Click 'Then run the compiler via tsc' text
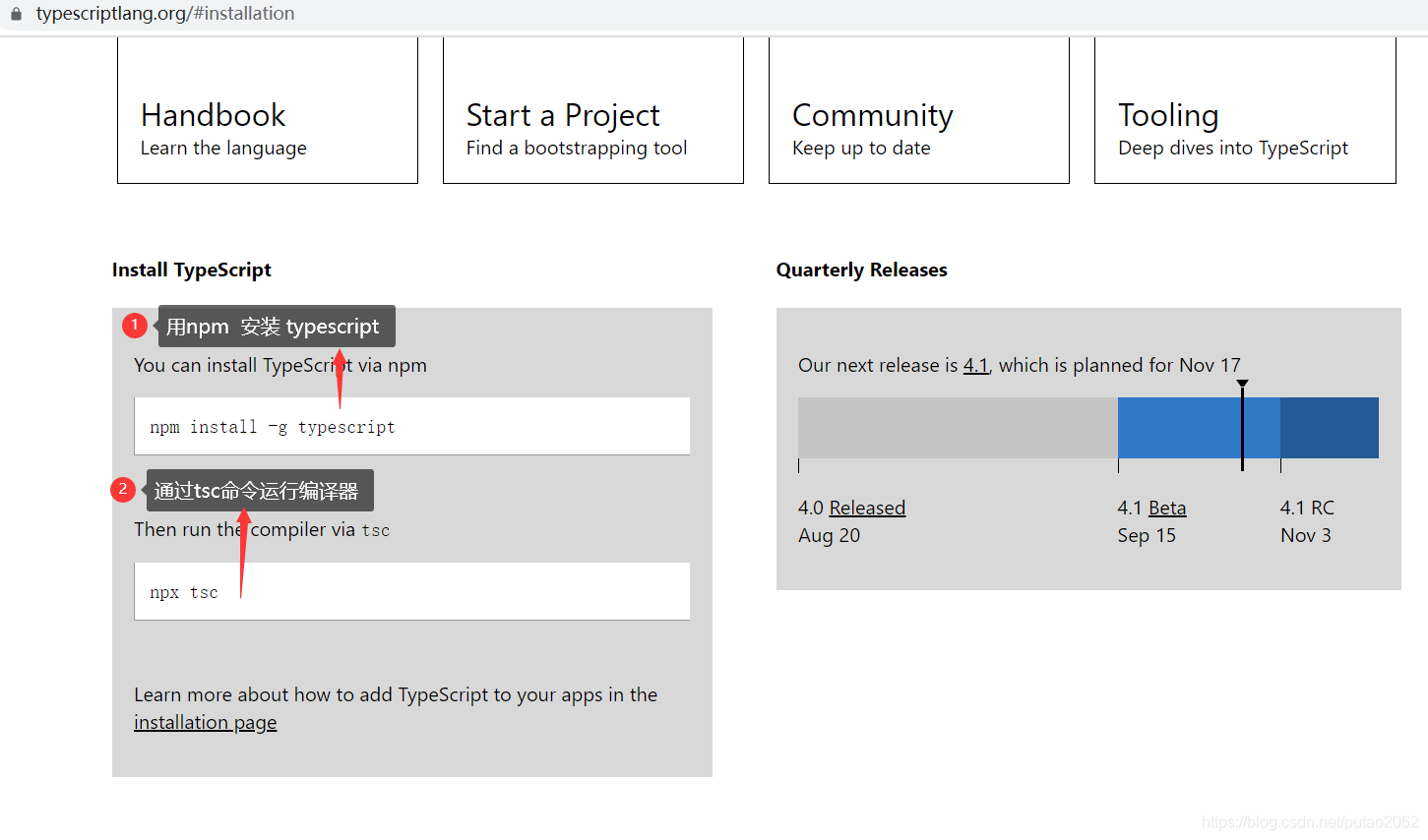This screenshot has width=1428, height=840. pyautogui.click(x=262, y=529)
